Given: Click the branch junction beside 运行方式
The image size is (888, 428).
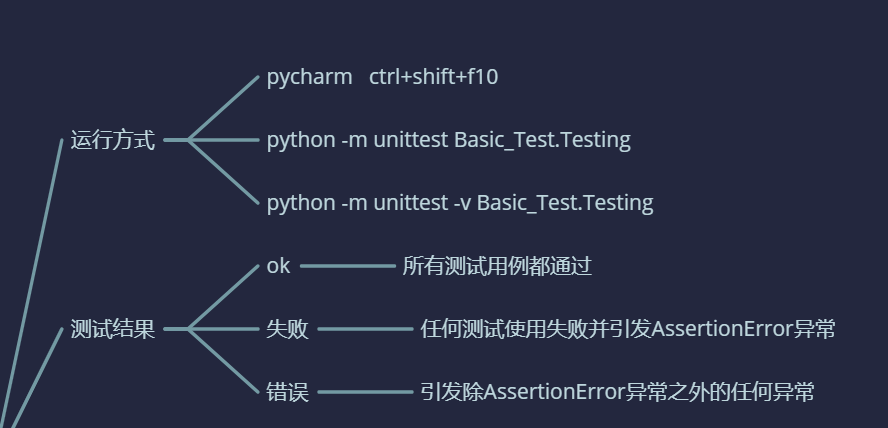Looking at the screenshot, I should click(188, 140).
